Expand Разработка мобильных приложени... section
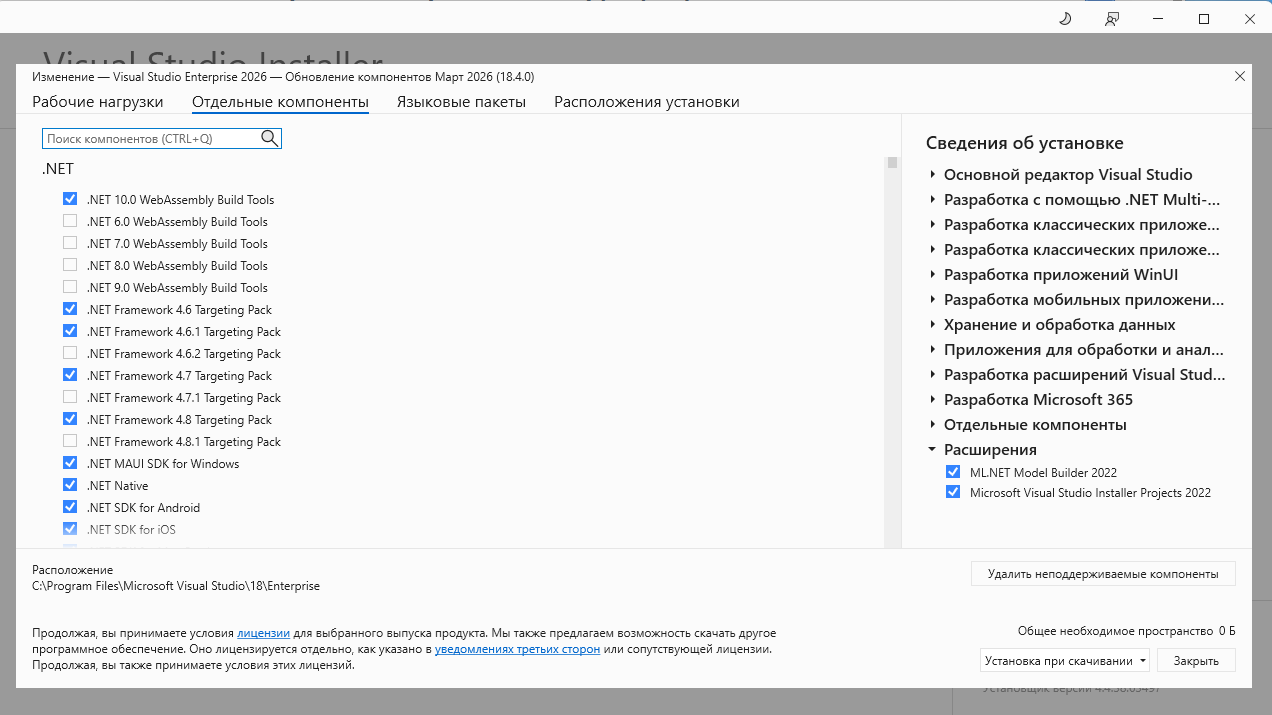The image size is (1272, 715). click(932, 299)
